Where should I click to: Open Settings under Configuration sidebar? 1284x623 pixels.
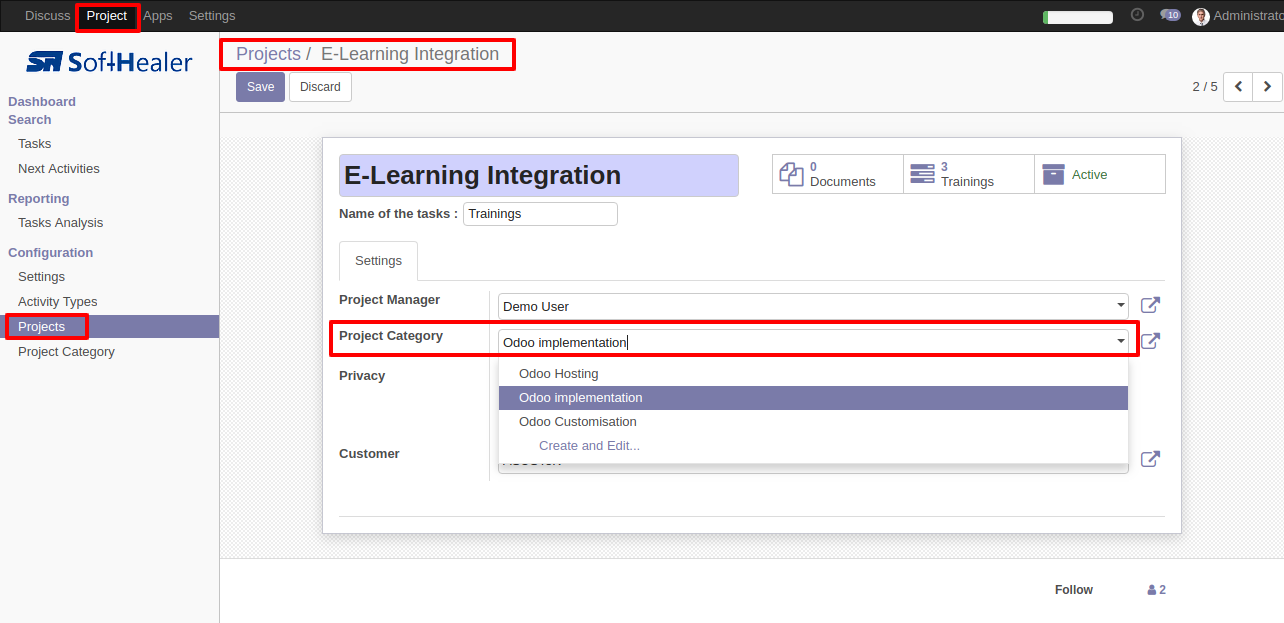click(x=41, y=277)
